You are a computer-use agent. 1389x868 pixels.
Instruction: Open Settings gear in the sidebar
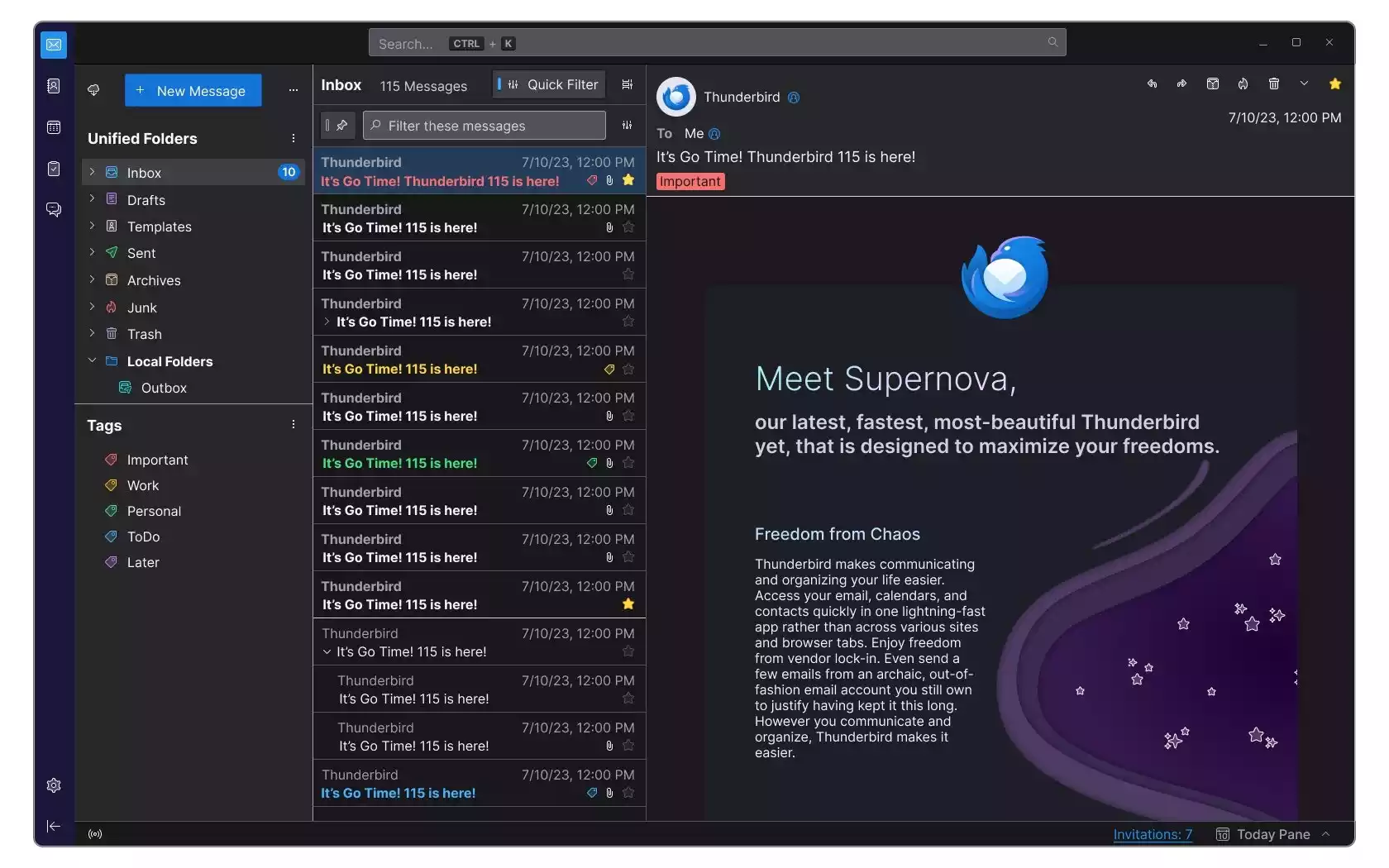coord(54,785)
